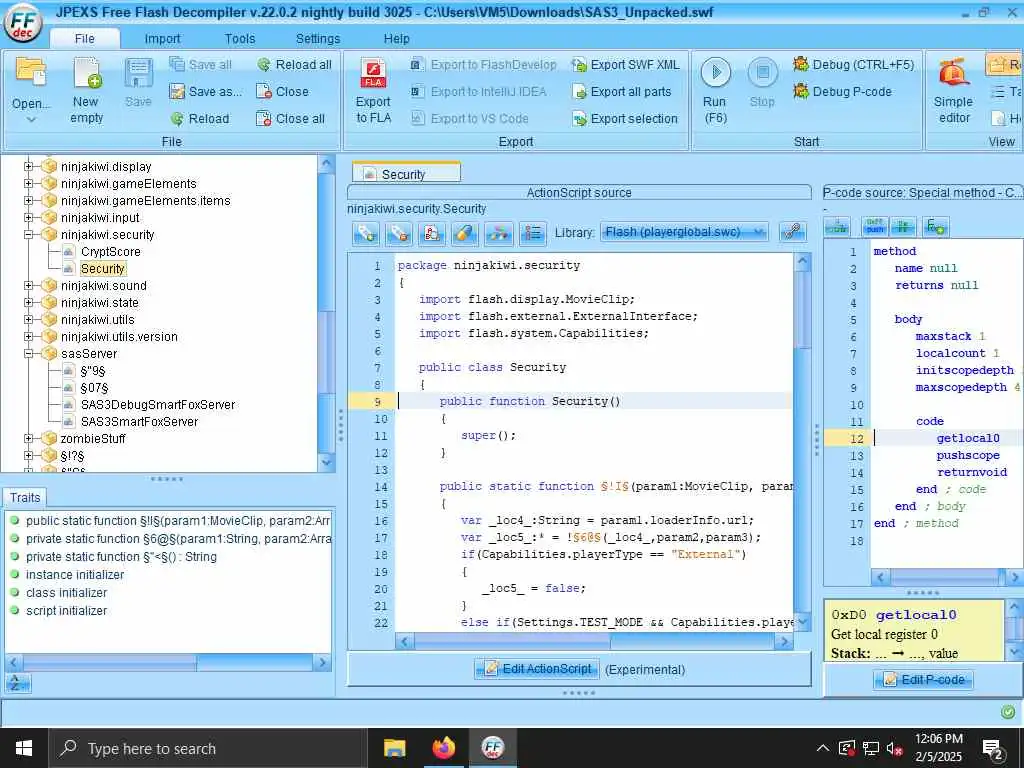1024x768 pixels.
Task: Click the Windows Start button
Action: coord(24,748)
